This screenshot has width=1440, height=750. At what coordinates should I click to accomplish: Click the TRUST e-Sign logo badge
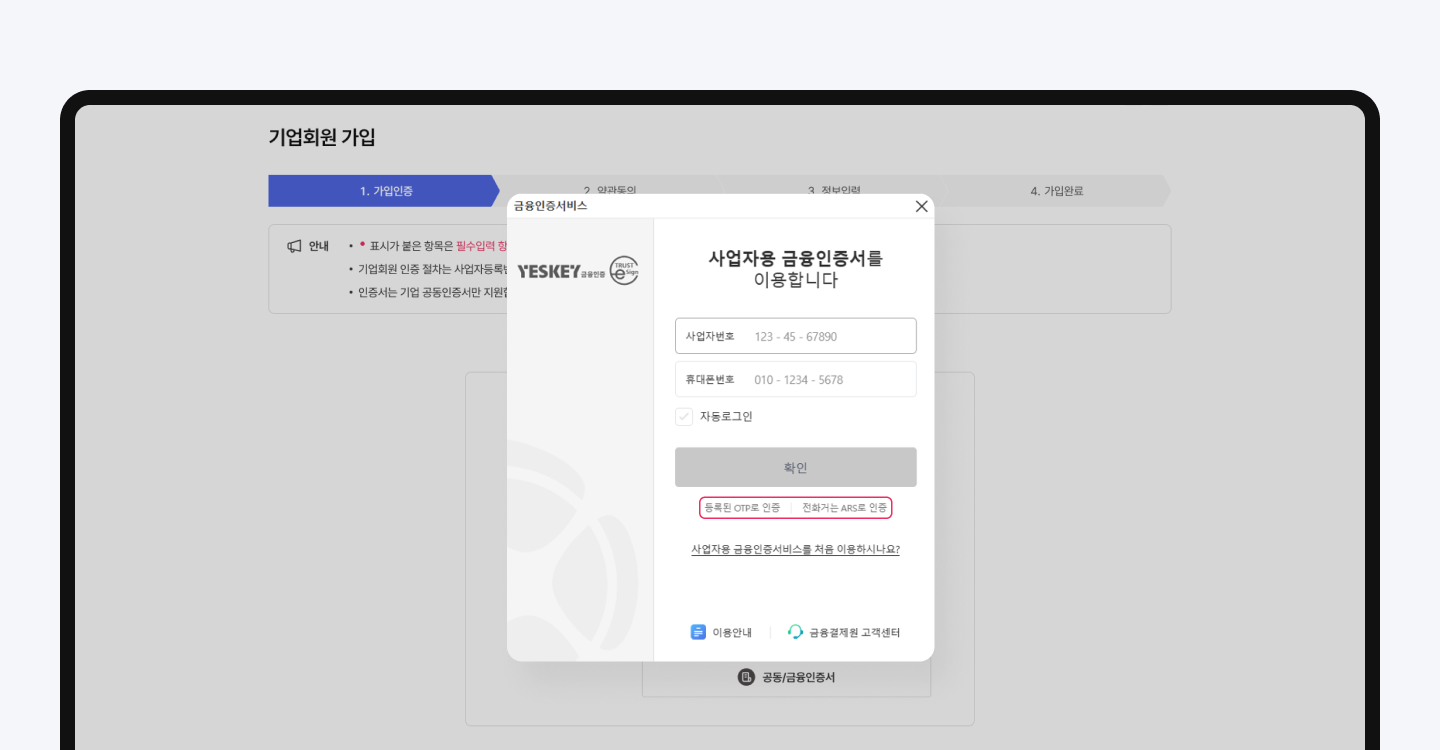[624, 270]
